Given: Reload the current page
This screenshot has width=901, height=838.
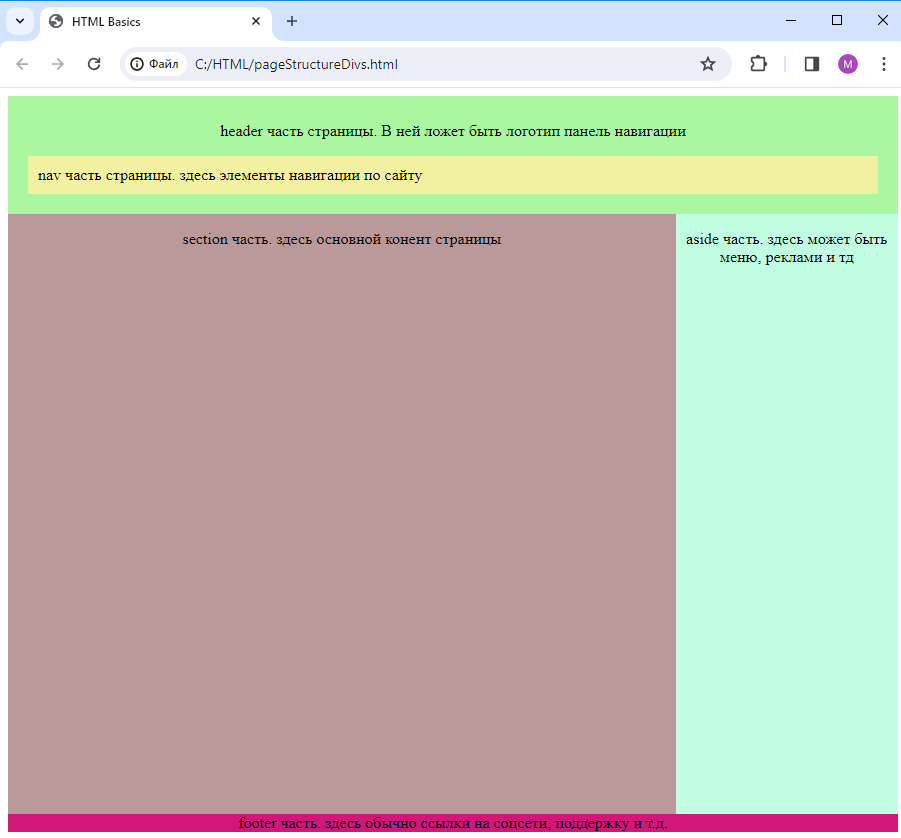Looking at the screenshot, I should (x=94, y=64).
